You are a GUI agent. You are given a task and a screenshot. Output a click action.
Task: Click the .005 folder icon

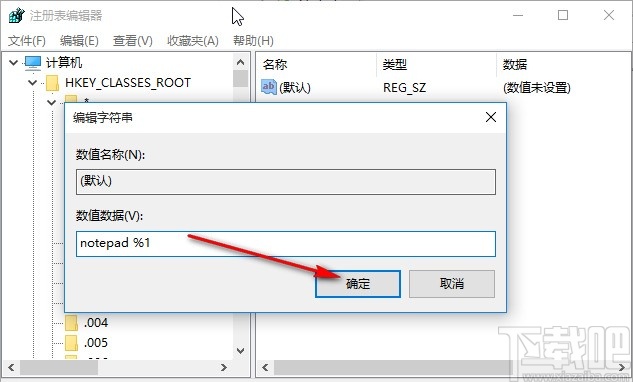(71, 343)
